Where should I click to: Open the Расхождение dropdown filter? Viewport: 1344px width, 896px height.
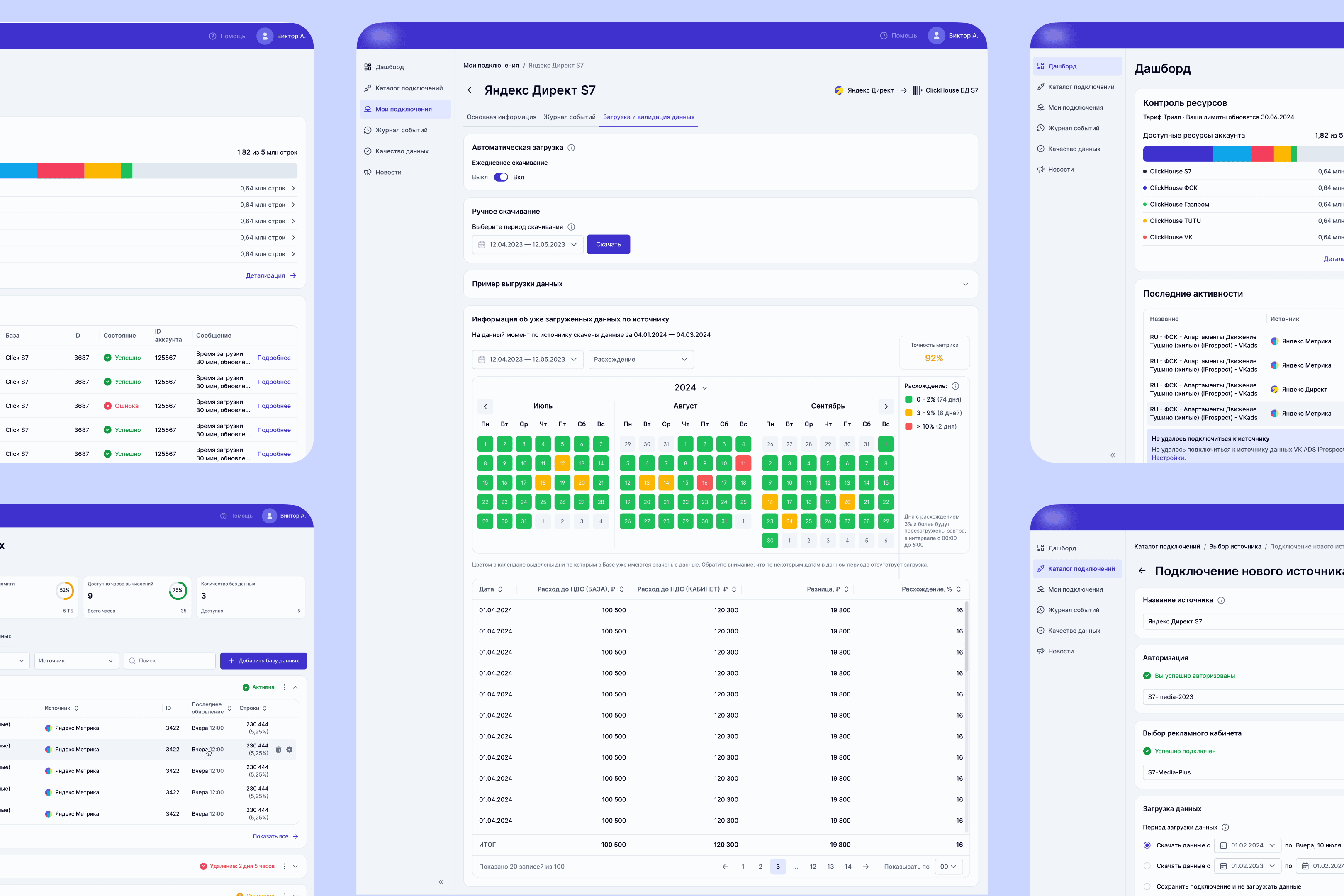tap(641, 359)
